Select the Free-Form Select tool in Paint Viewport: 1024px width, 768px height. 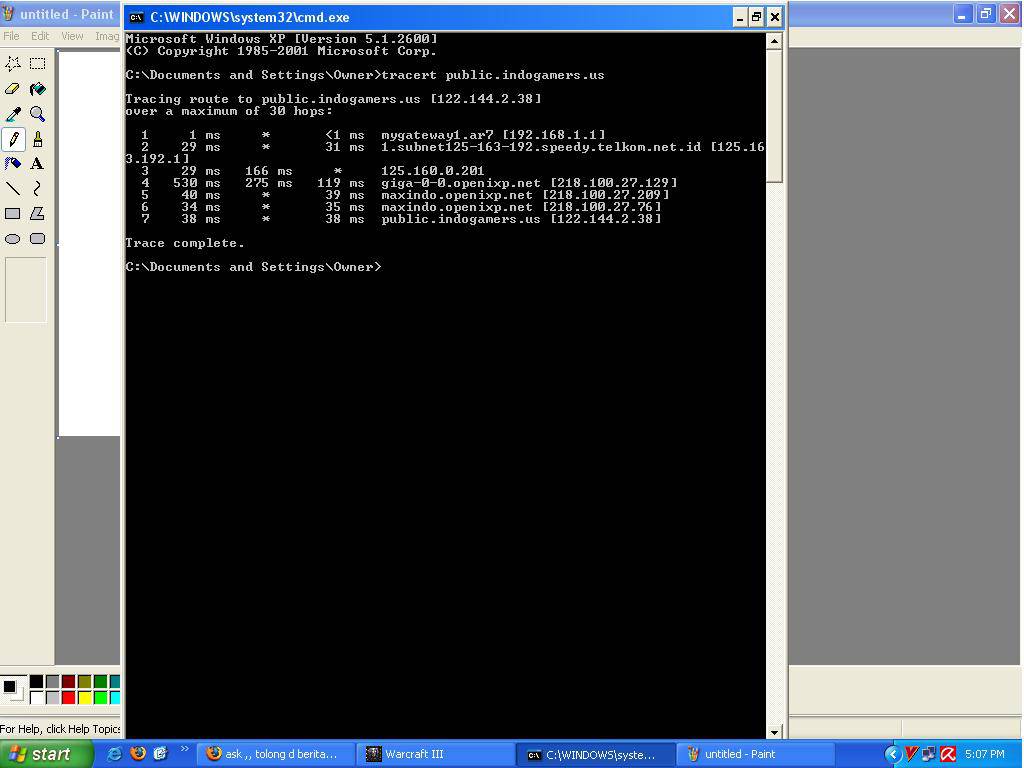tap(12, 63)
